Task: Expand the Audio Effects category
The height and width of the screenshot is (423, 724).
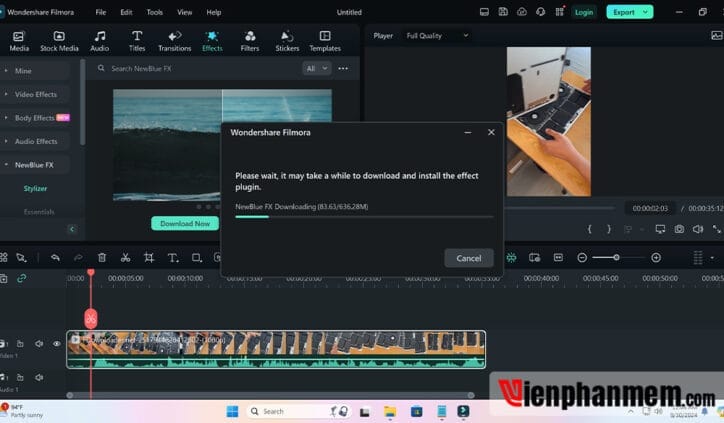Action: click(x=36, y=142)
